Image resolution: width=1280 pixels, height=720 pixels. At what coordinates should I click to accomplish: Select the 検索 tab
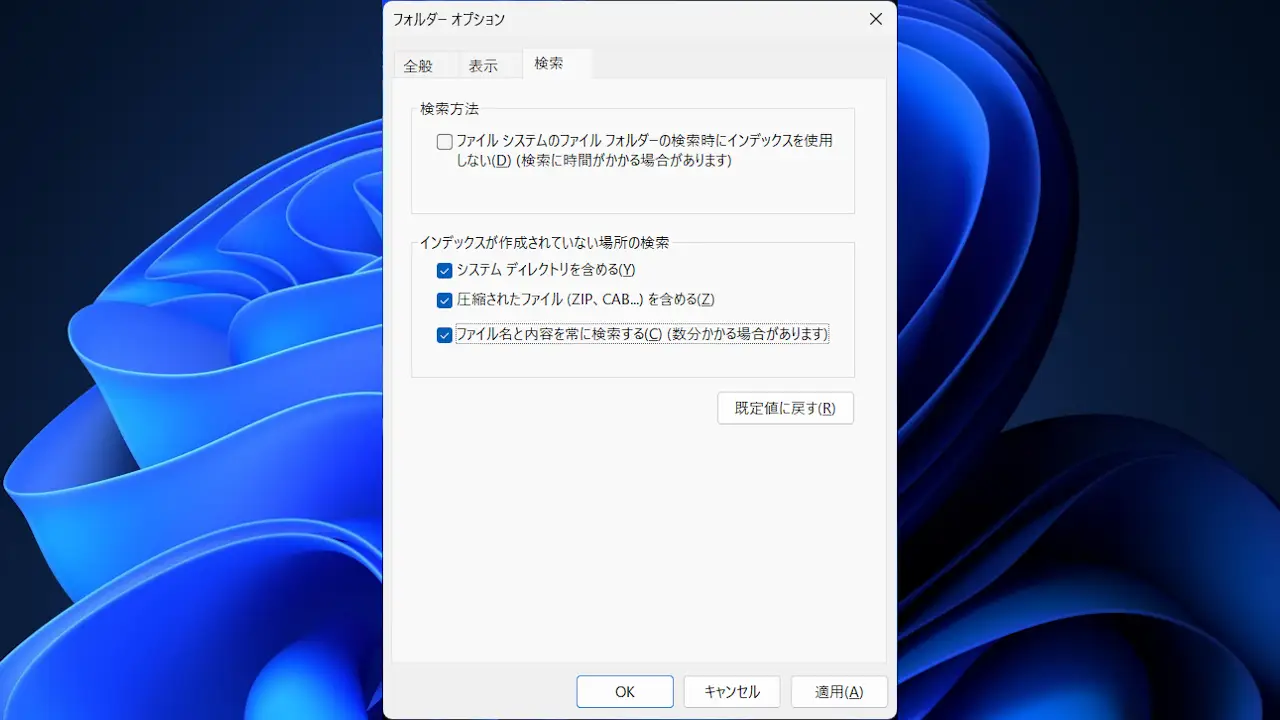click(548, 63)
